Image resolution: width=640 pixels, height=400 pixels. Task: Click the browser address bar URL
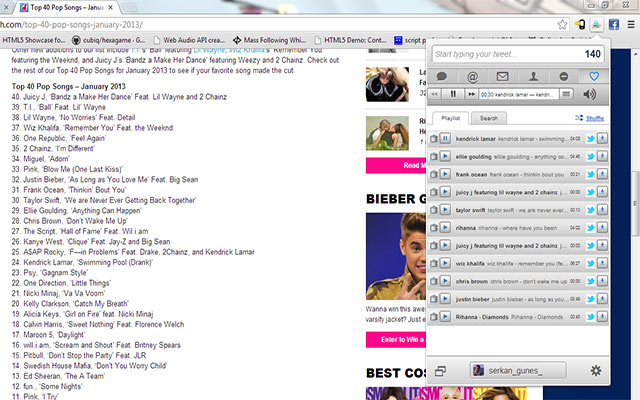(x=71, y=24)
